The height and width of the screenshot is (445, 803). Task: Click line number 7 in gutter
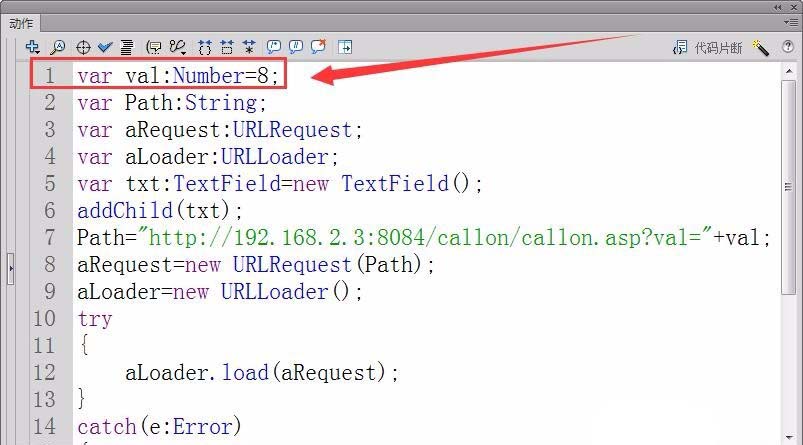click(x=50, y=238)
